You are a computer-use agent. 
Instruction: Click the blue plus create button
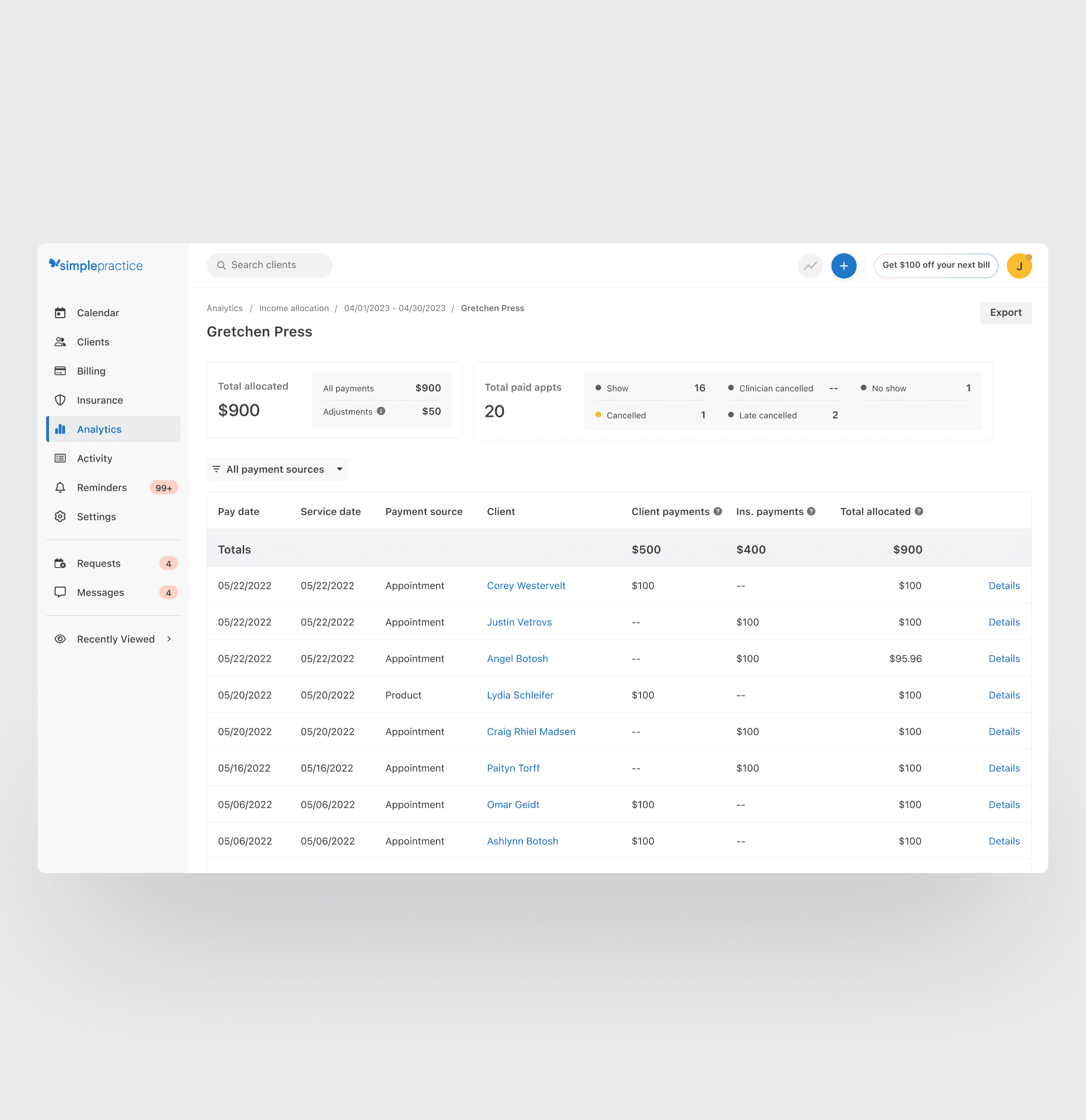[x=843, y=266]
